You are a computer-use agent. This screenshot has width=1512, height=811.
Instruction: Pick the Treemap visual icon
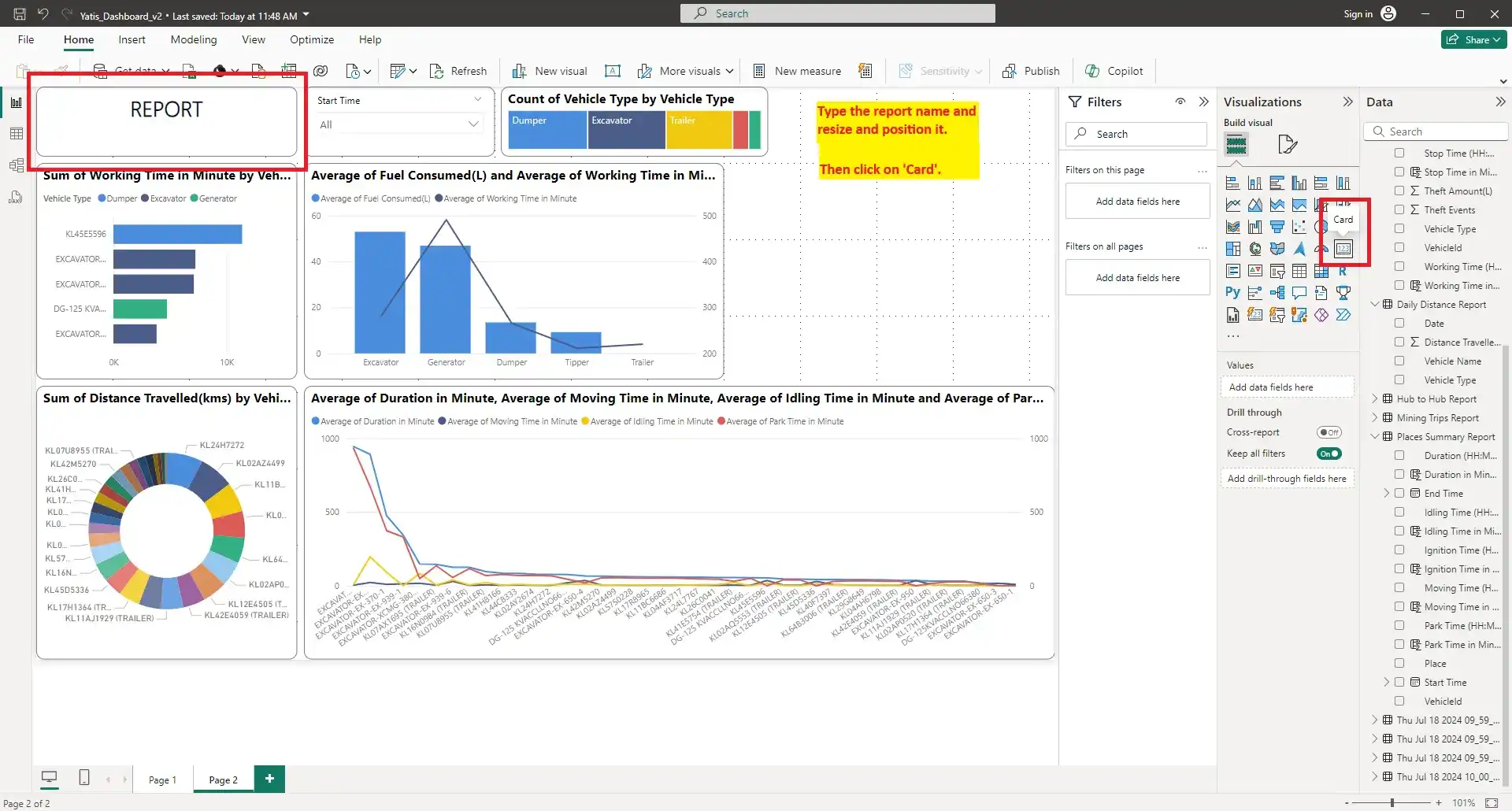1232,250
